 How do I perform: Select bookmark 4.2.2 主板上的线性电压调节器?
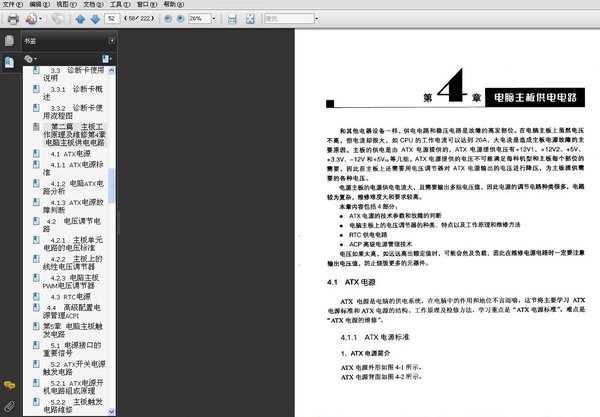[x=73, y=262]
